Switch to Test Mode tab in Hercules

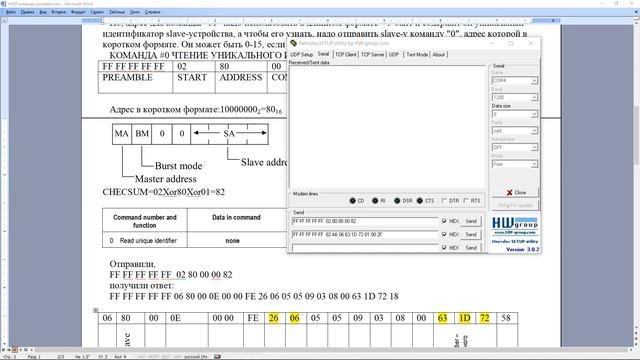click(x=417, y=54)
